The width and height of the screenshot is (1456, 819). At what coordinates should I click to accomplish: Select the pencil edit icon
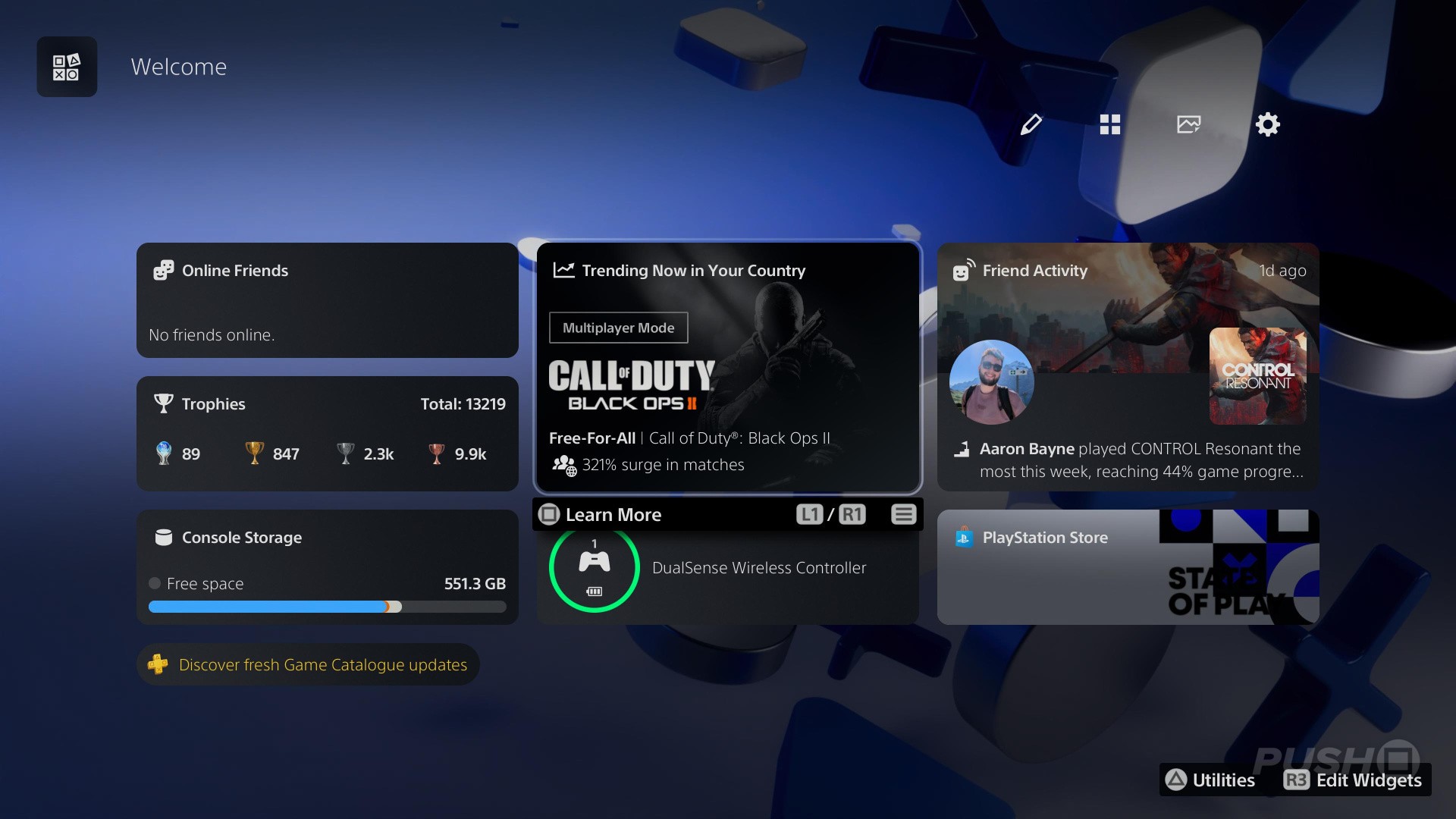(x=1031, y=124)
